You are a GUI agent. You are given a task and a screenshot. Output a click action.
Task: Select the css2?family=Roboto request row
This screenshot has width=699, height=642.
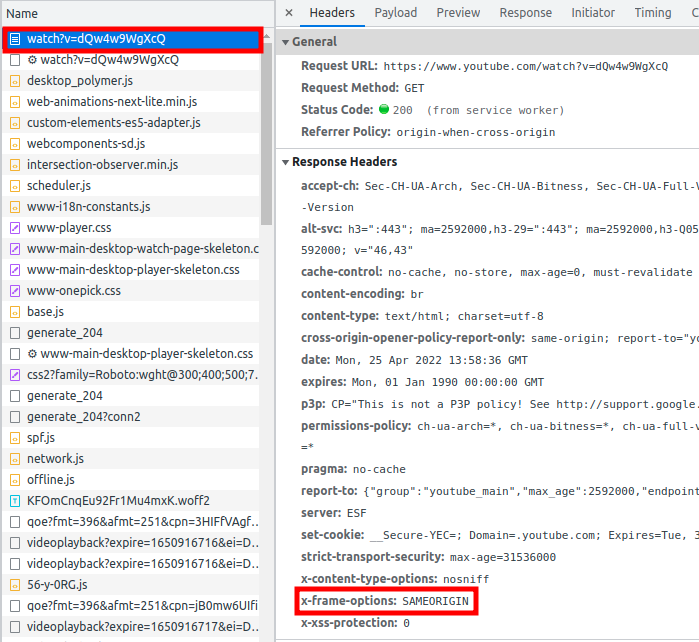tap(140, 375)
